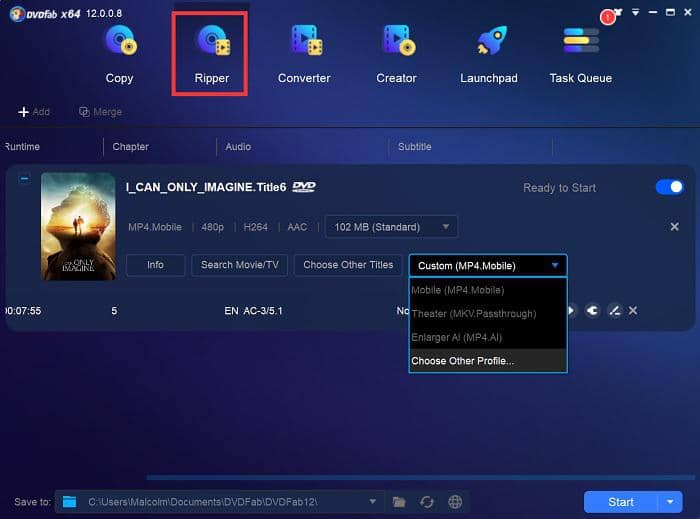This screenshot has width=700, height=519.
Task: Click the refresh icon next to folder
Action: pos(427,502)
